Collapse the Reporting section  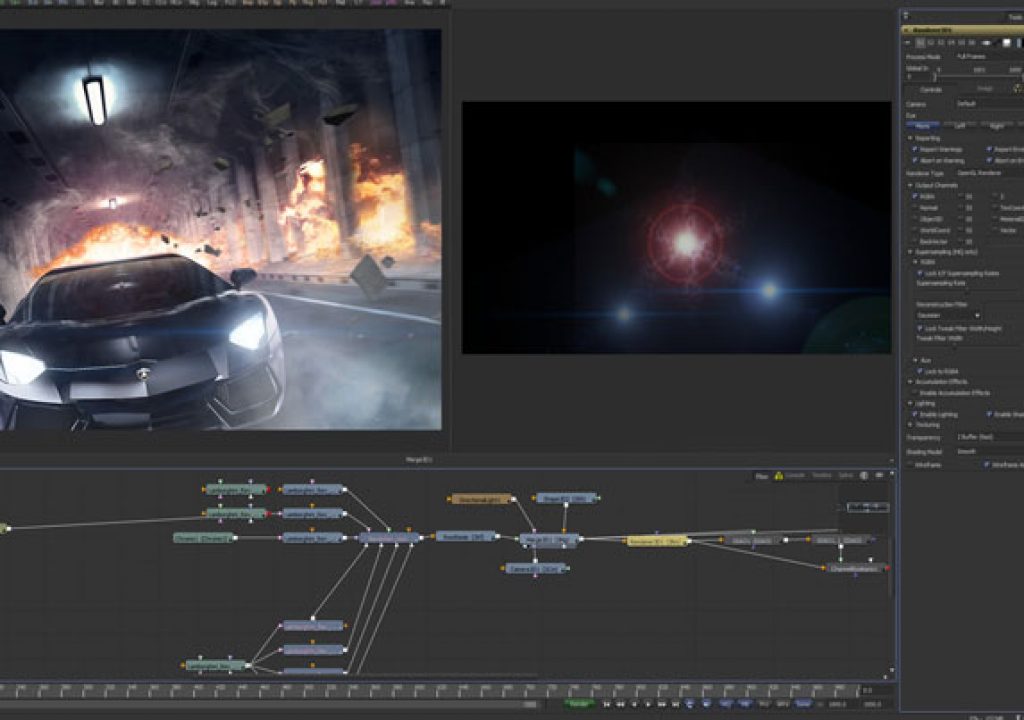click(910, 139)
